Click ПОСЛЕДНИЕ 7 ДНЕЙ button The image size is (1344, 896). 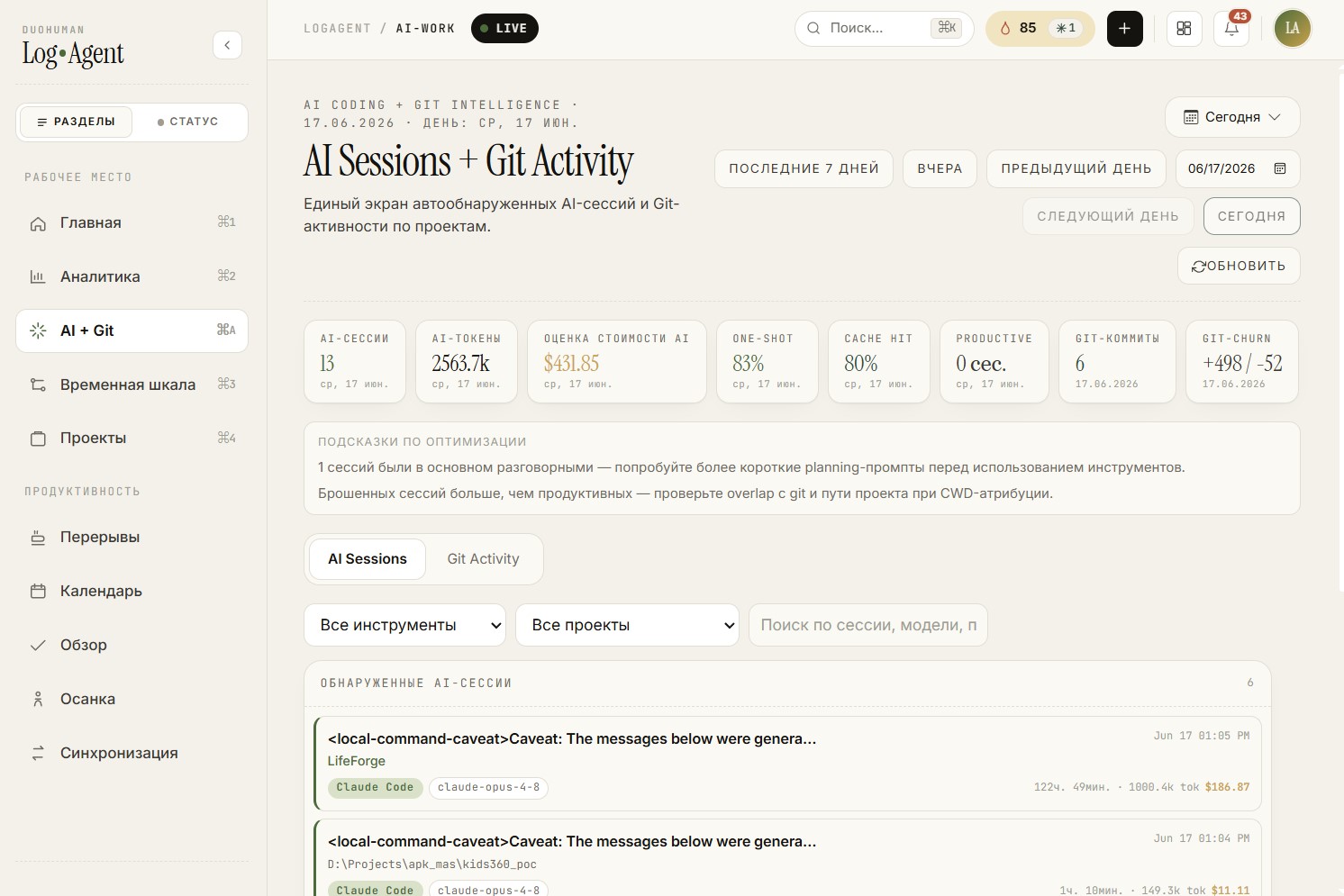pos(804,168)
